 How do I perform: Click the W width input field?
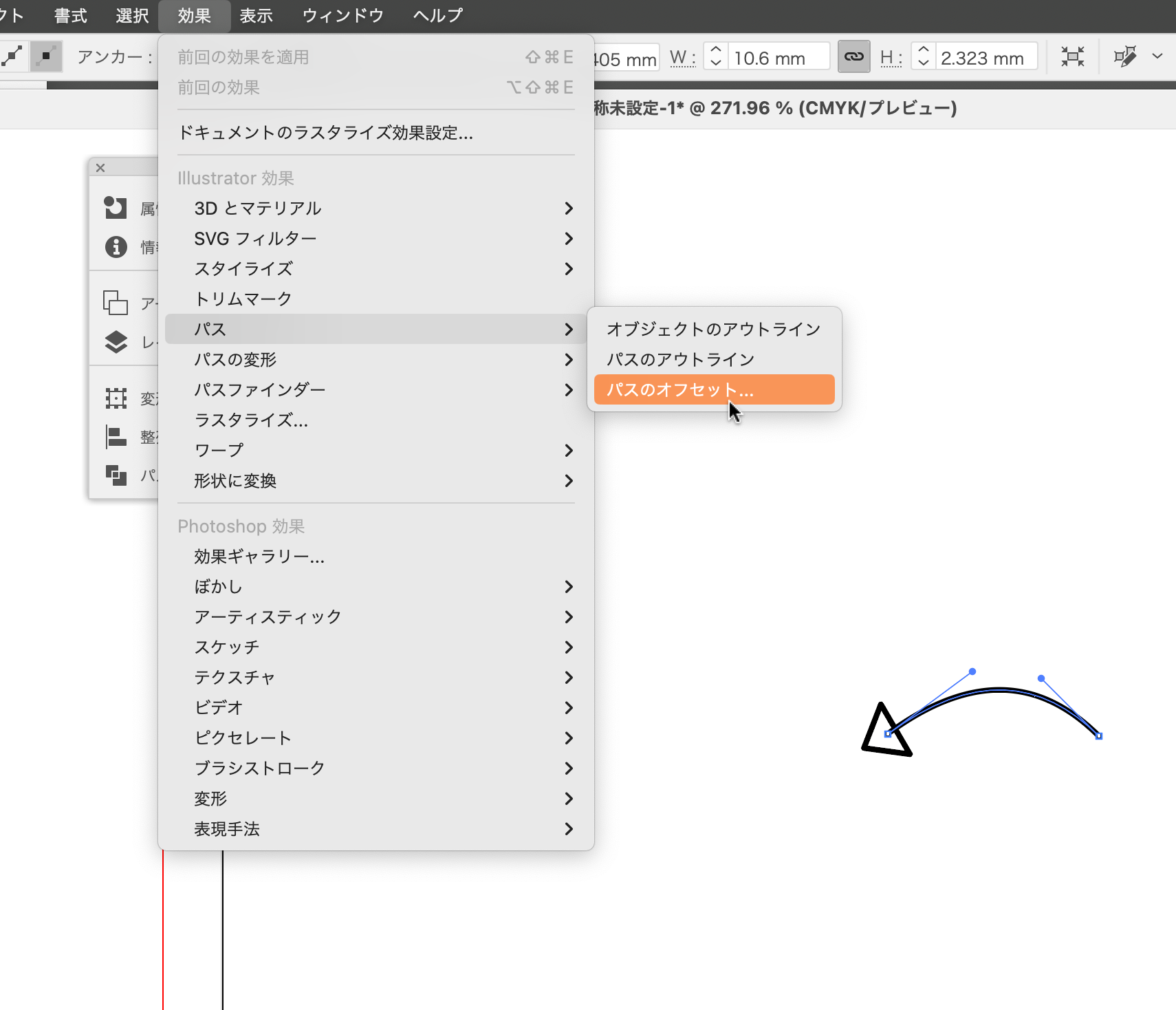point(778,58)
